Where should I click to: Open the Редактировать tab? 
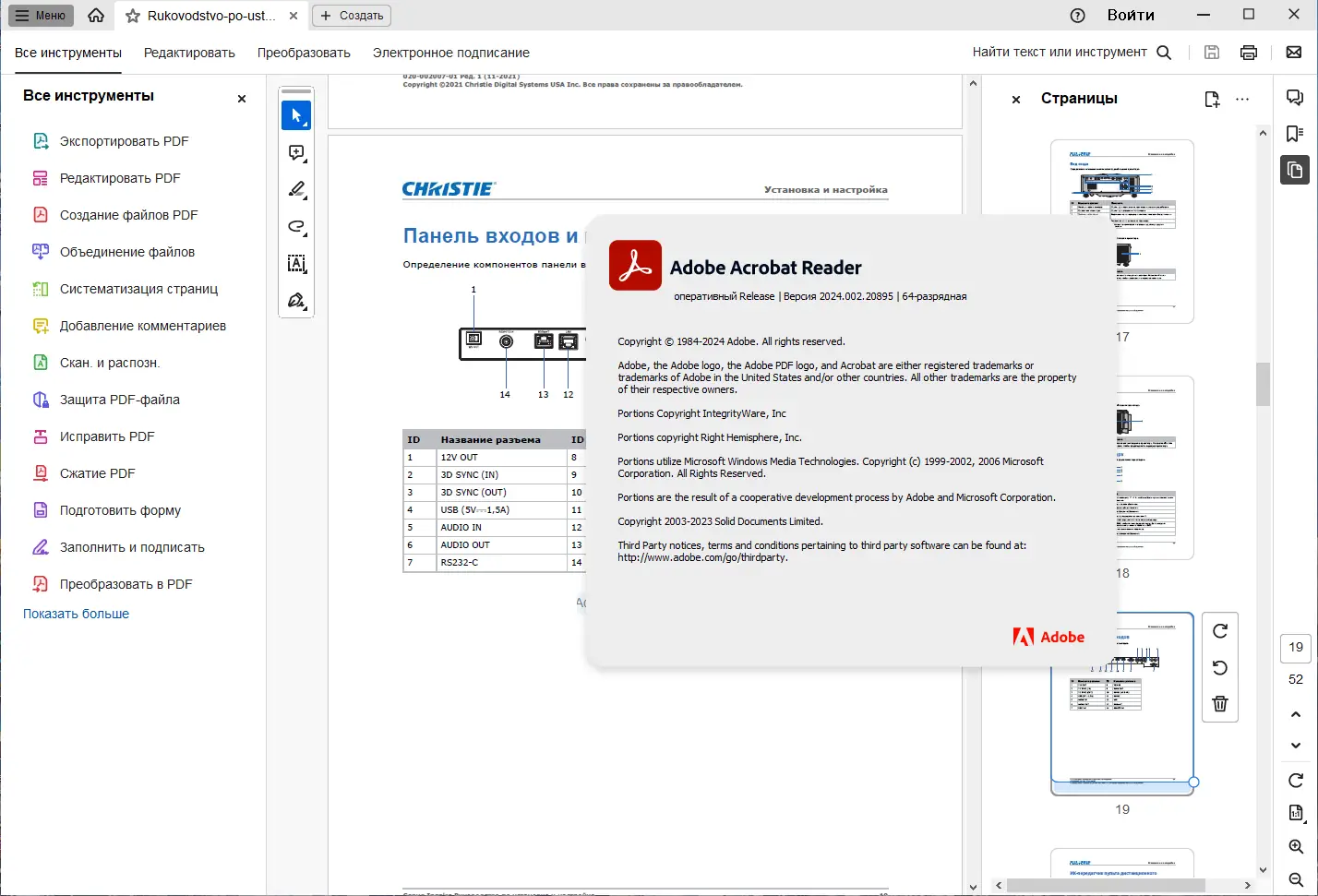[189, 53]
